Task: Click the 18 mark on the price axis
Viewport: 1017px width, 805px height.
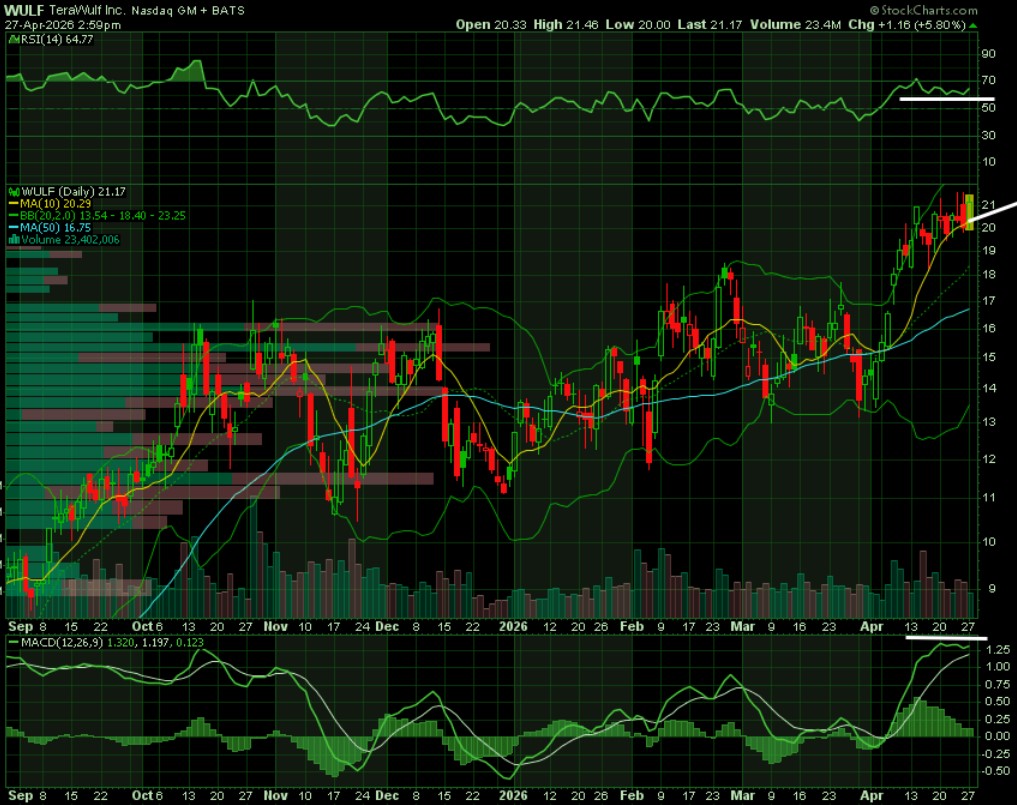Action: click(988, 274)
